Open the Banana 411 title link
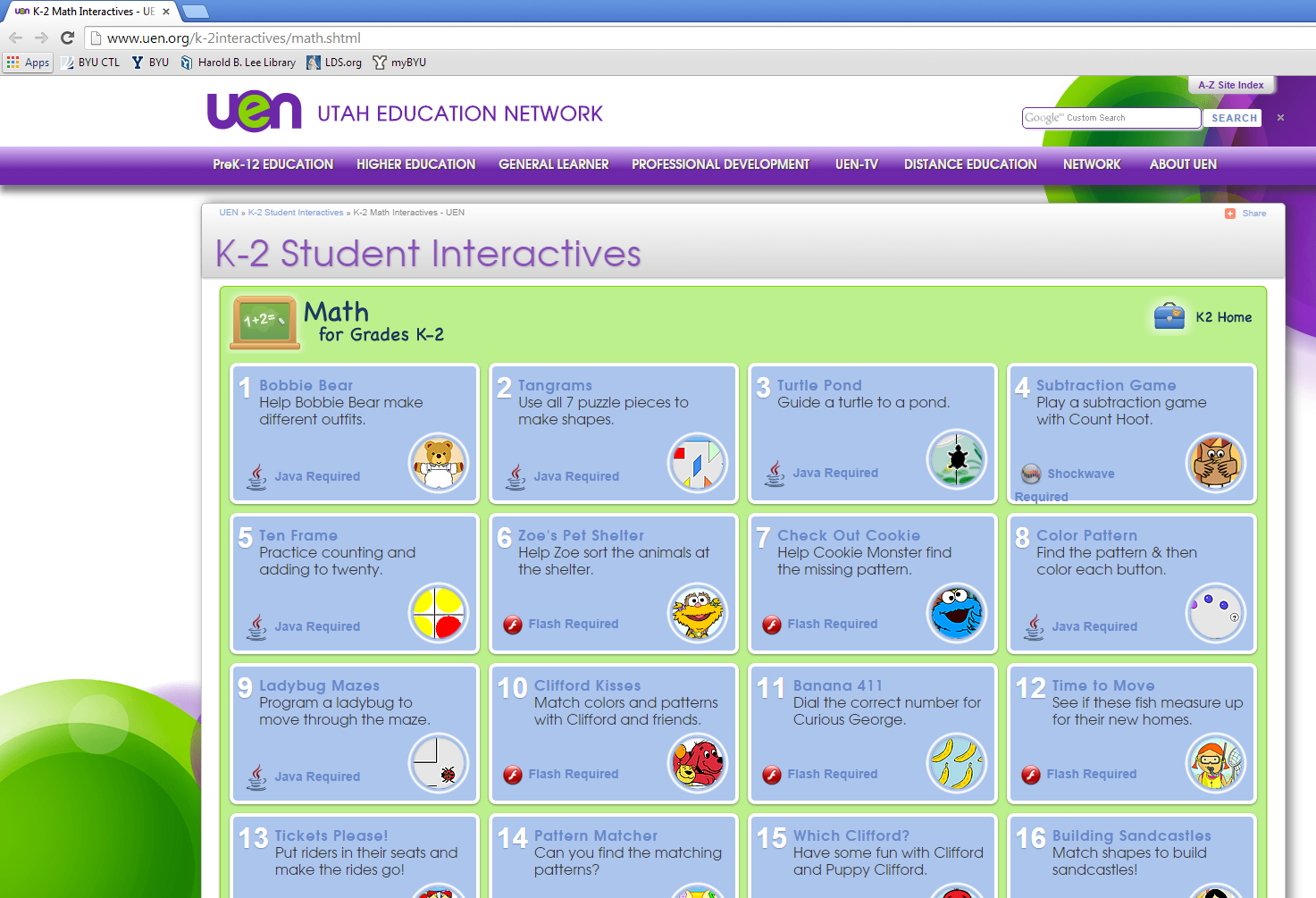This screenshot has height=898, width=1316. click(x=837, y=685)
